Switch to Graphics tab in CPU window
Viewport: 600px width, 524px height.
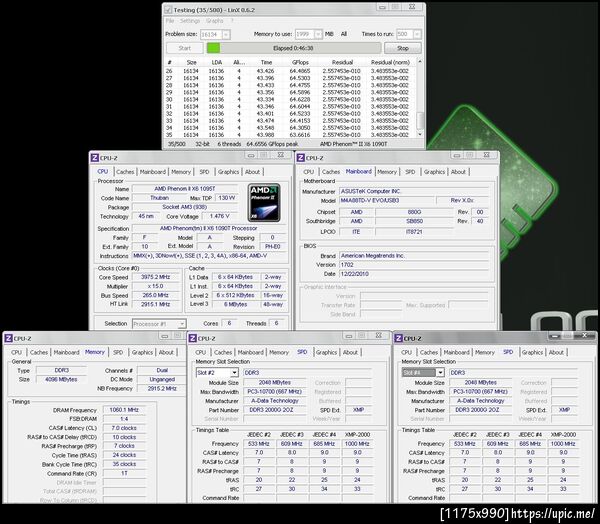coord(228,172)
